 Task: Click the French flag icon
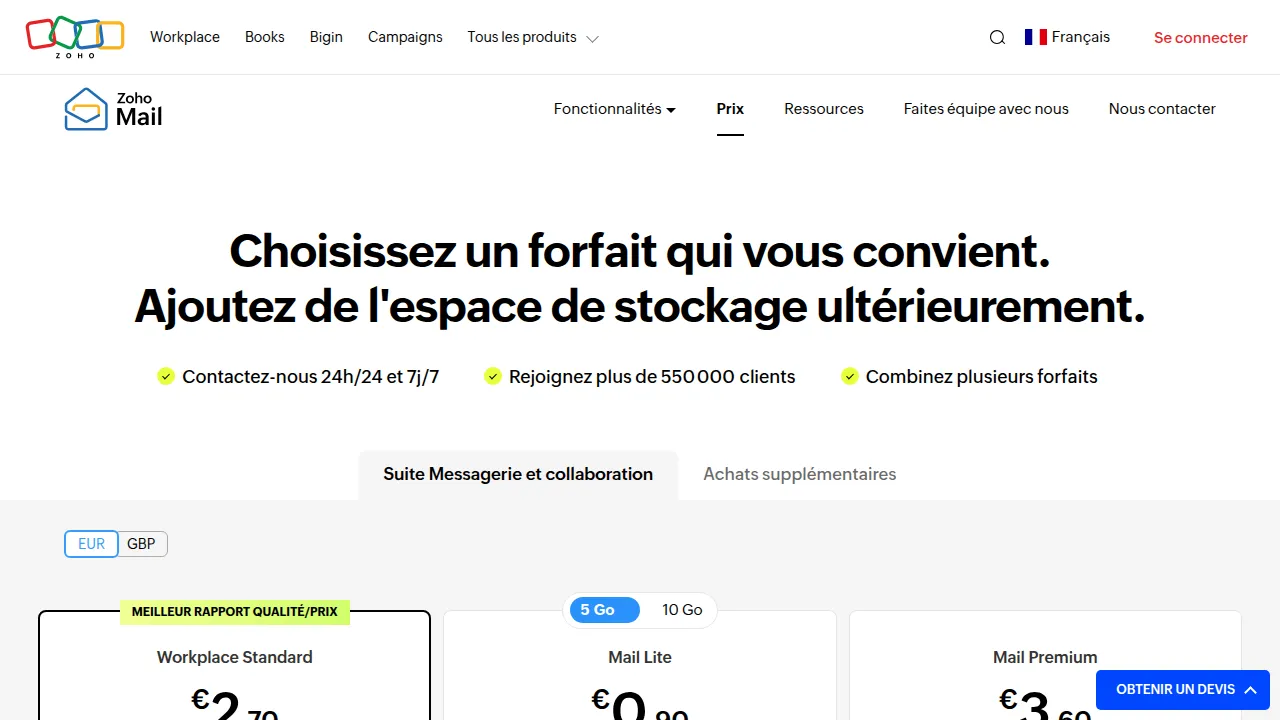tap(1035, 37)
